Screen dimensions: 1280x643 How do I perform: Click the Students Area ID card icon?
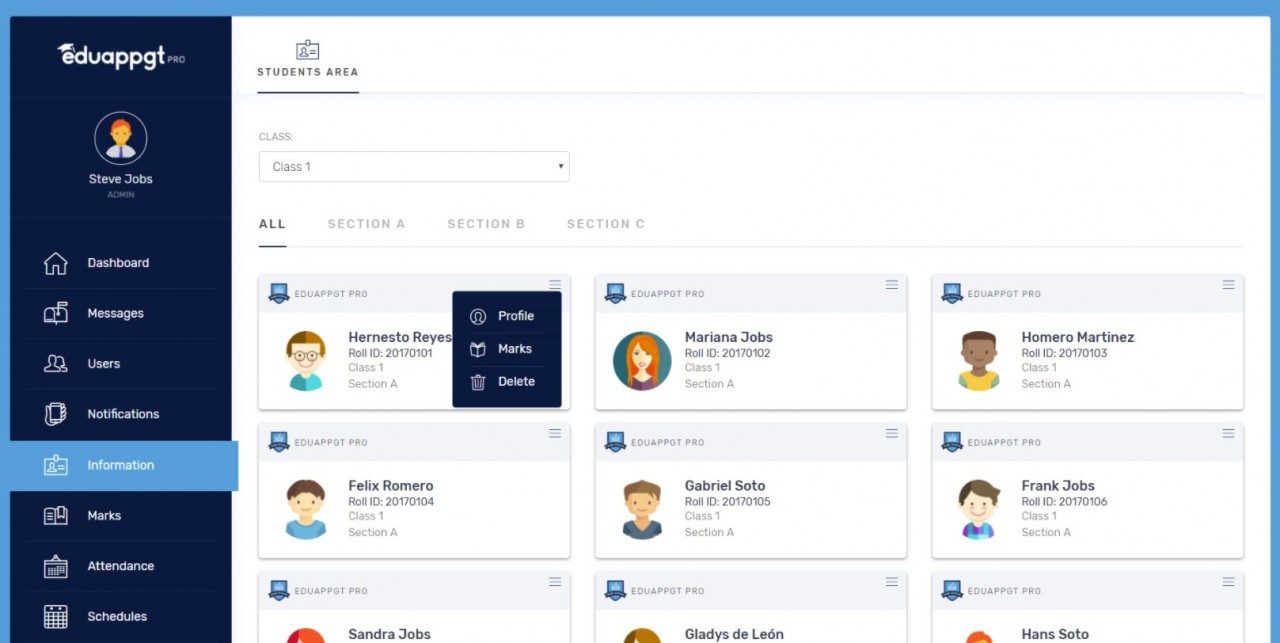pos(307,50)
